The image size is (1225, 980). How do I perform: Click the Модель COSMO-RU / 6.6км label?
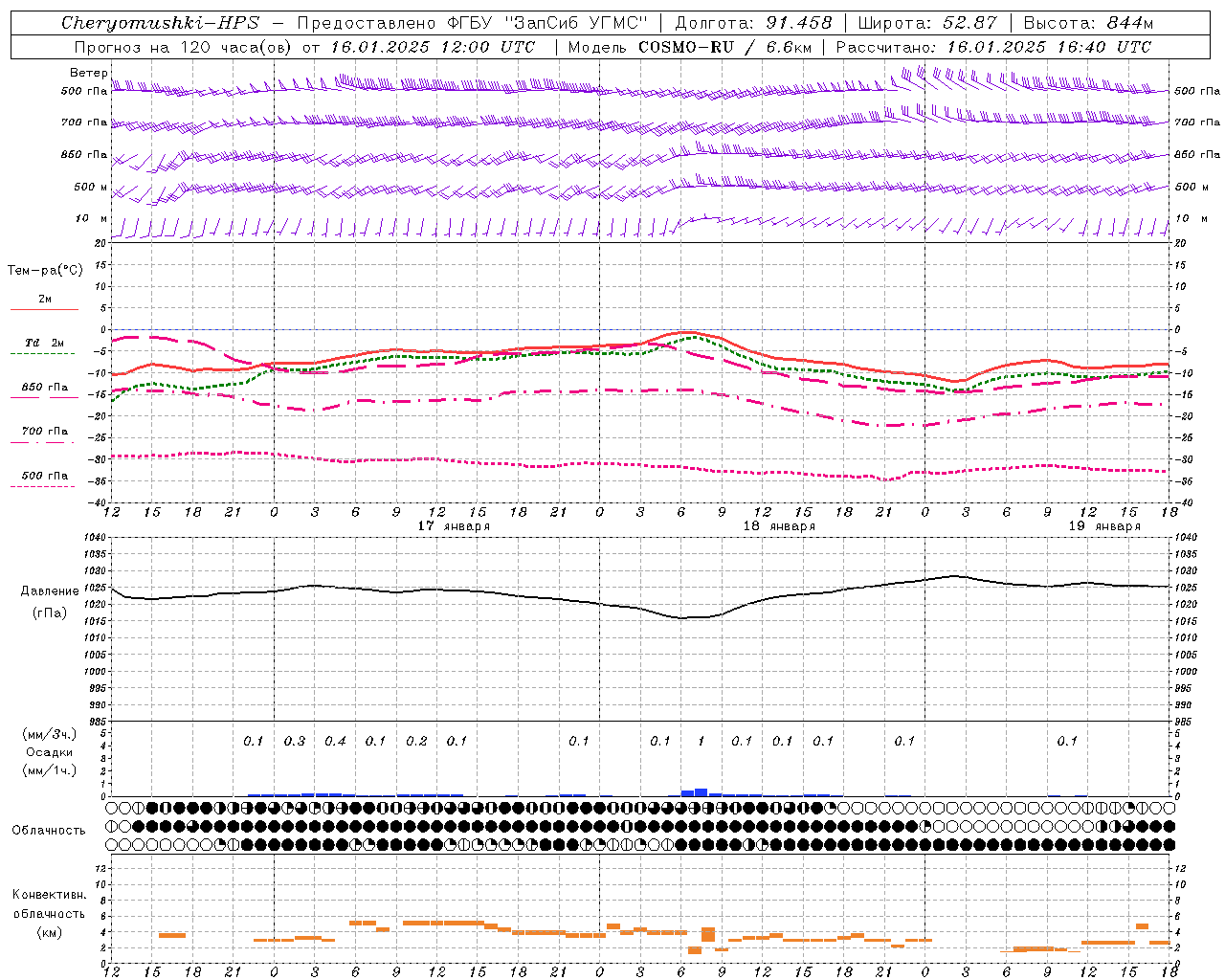[690, 47]
